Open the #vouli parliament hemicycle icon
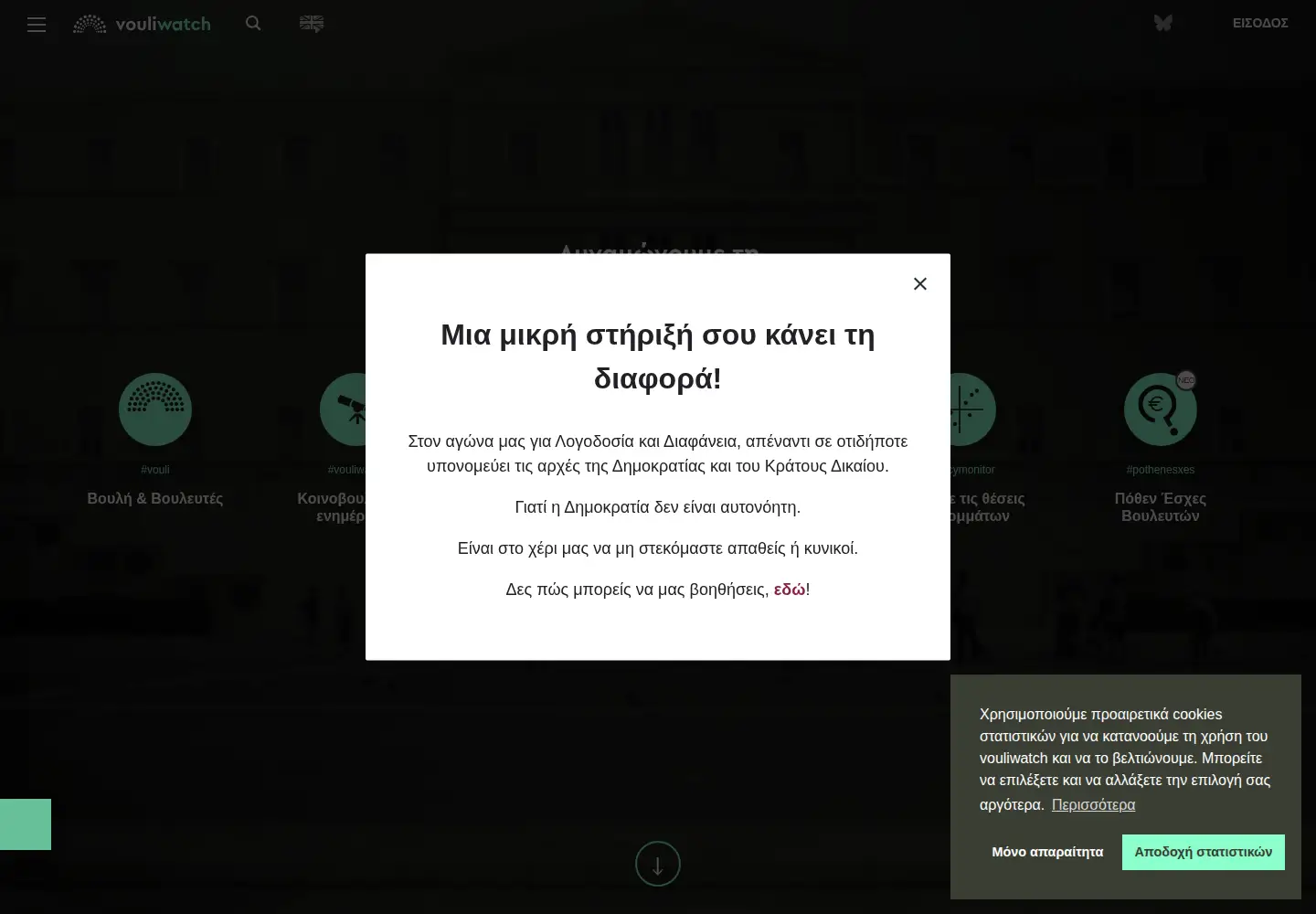The height and width of the screenshot is (914, 1316). tap(155, 409)
